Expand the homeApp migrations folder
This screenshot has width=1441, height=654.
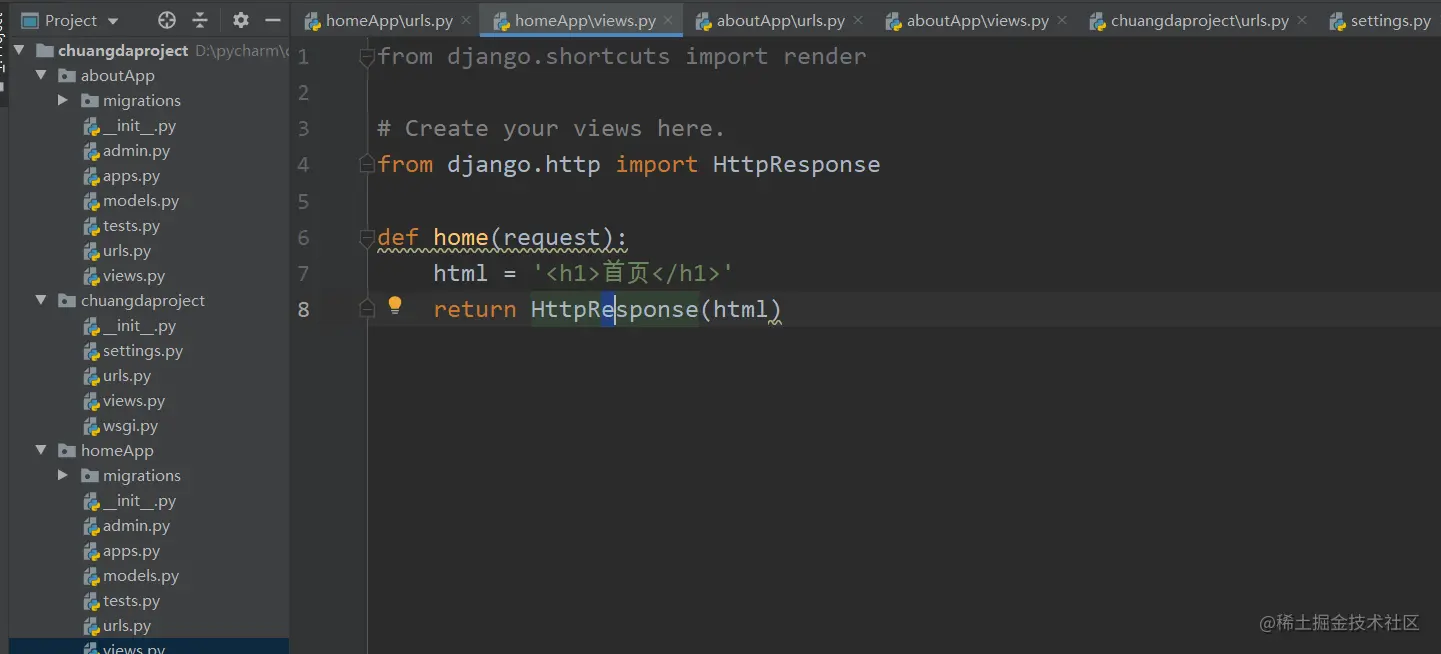point(62,475)
